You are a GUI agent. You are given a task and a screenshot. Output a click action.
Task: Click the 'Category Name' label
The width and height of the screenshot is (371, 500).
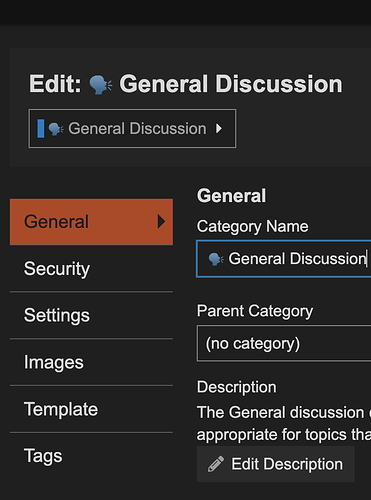click(x=252, y=227)
